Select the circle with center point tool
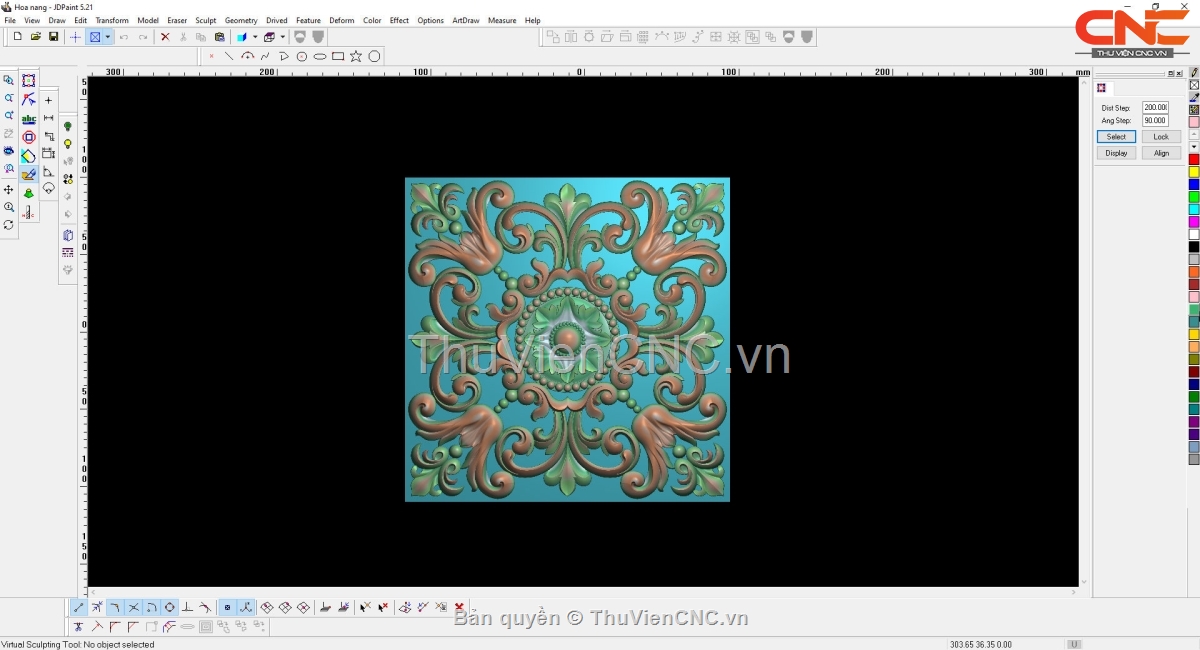 pos(302,57)
